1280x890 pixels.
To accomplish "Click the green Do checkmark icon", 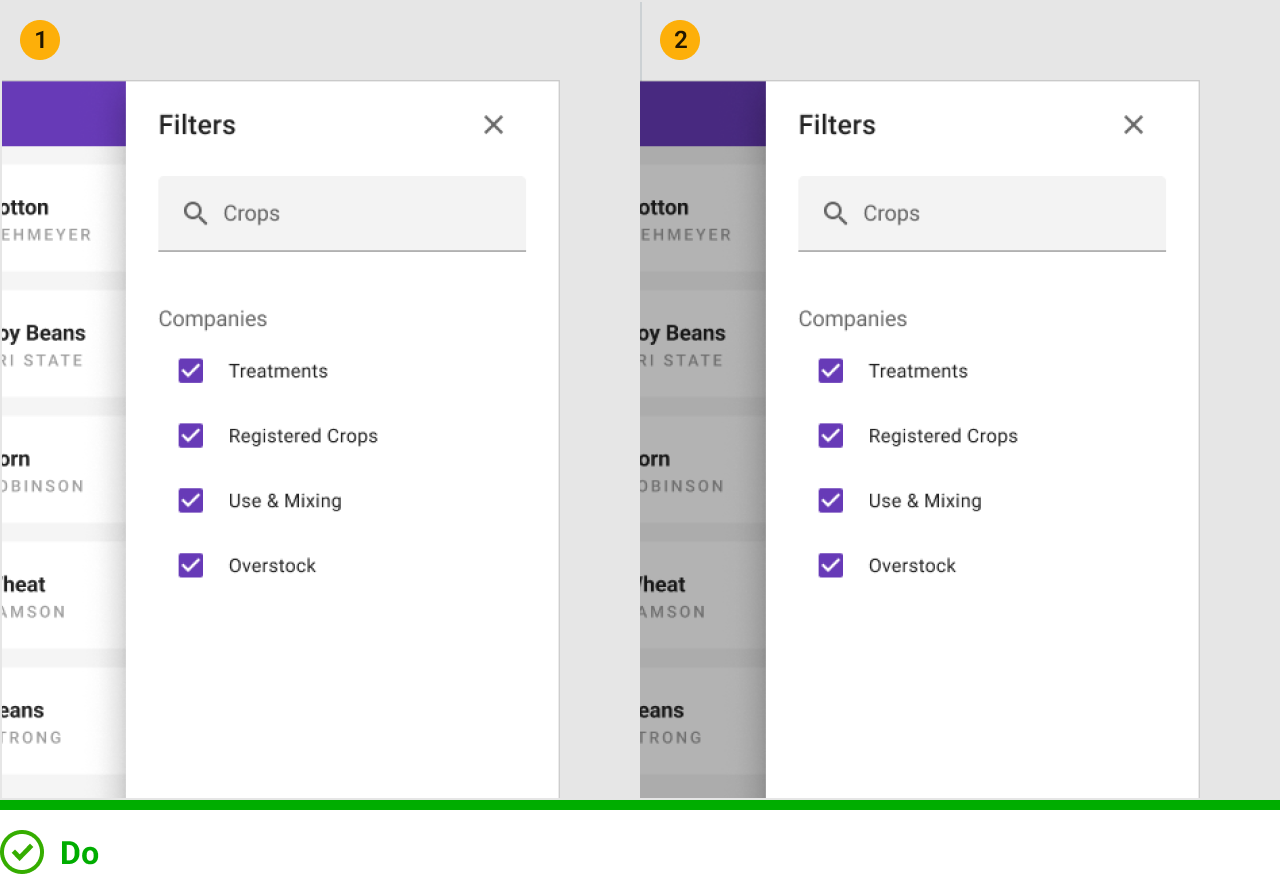I will tap(22, 853).
